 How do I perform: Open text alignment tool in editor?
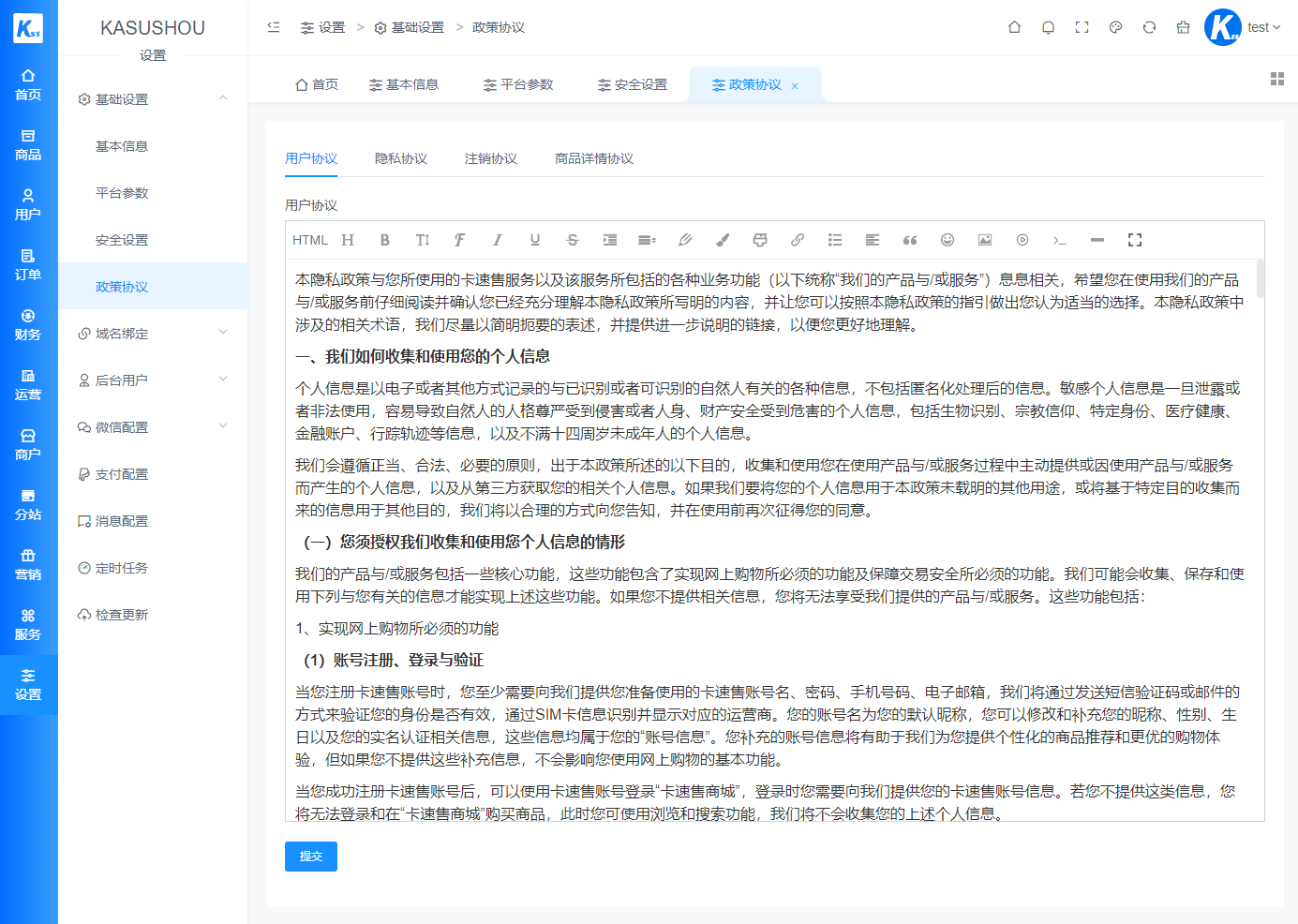pos(873,240)
